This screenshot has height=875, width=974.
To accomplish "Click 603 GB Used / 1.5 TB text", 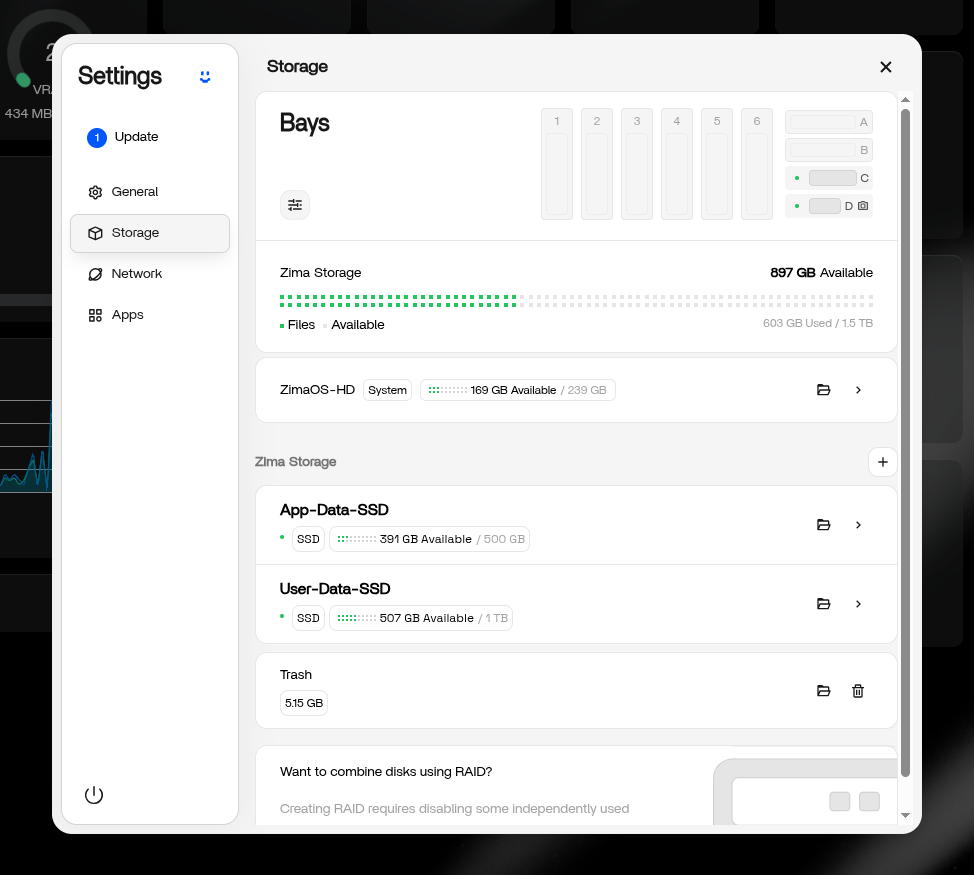I will coord(817,323).
